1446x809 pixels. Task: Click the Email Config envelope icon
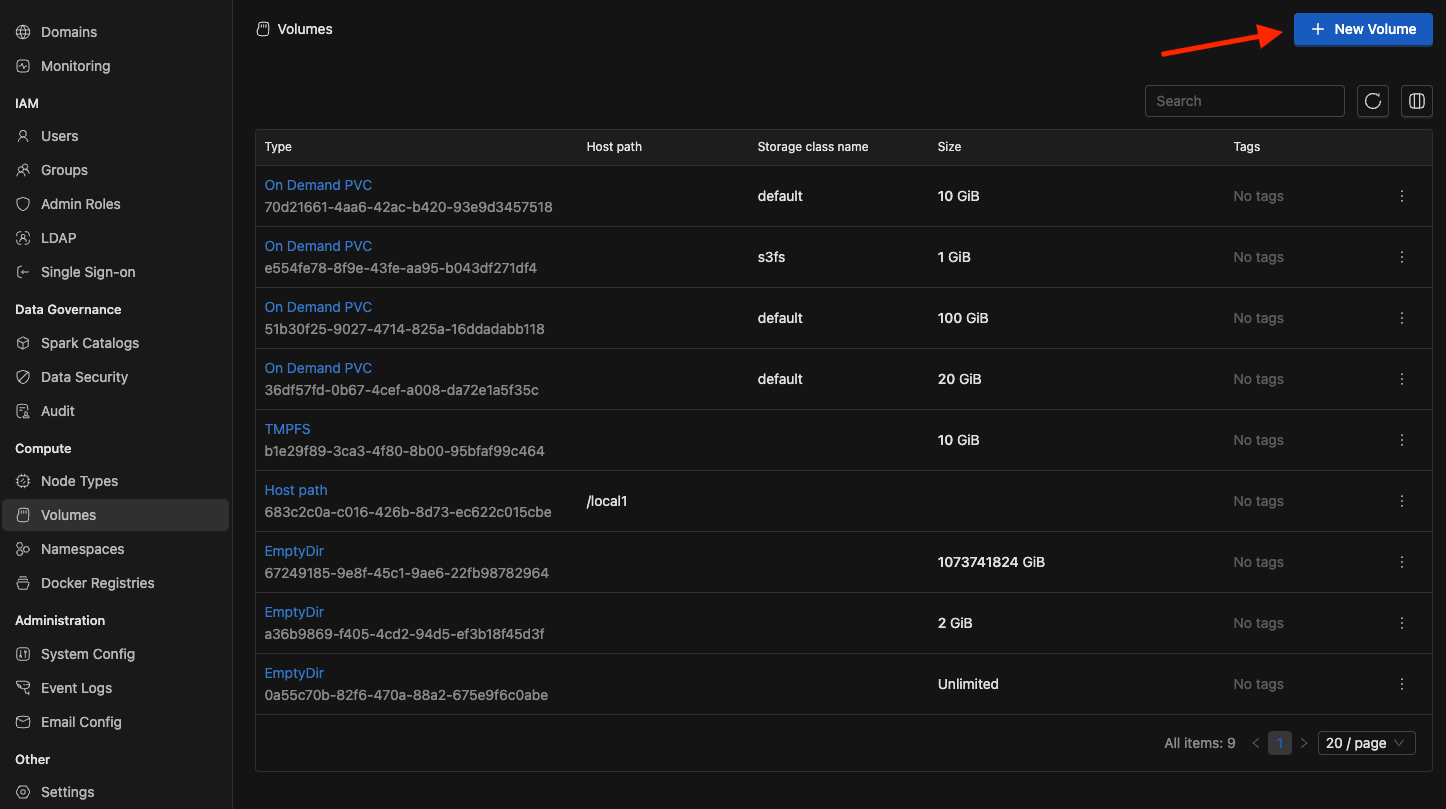(23, 722)
